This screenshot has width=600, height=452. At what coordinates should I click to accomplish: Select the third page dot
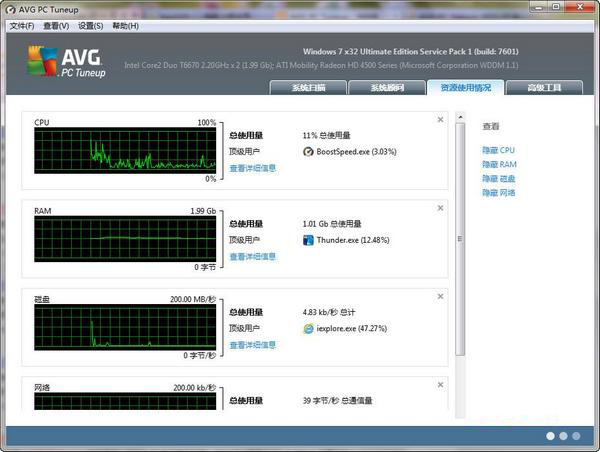tap(576, 436)
